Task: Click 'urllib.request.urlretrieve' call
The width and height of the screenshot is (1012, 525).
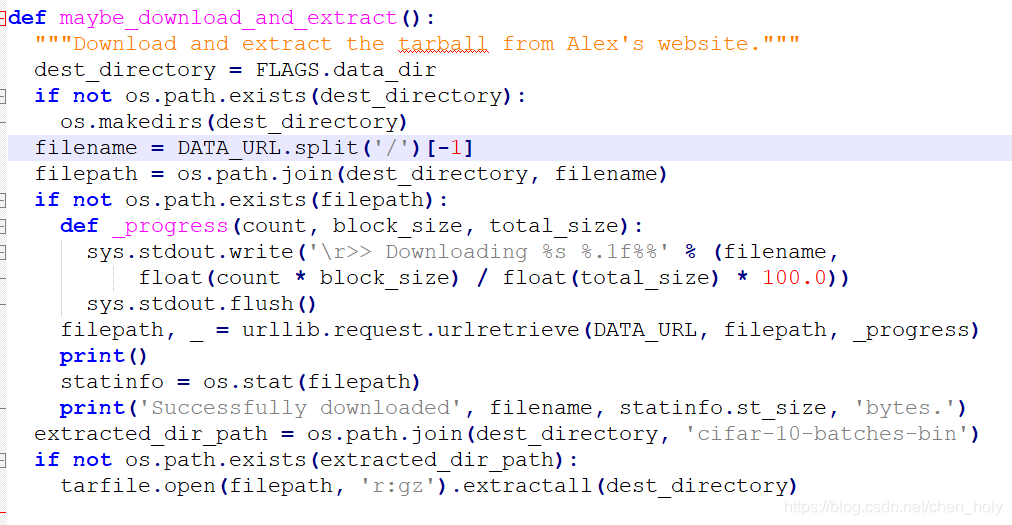Action: click(x=410, y=330)
